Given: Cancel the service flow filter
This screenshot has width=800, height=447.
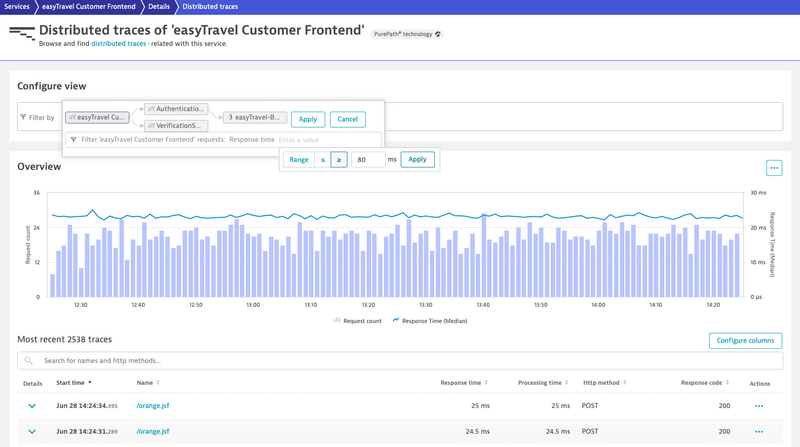Looking at the screenshot, I should [347, 119].
